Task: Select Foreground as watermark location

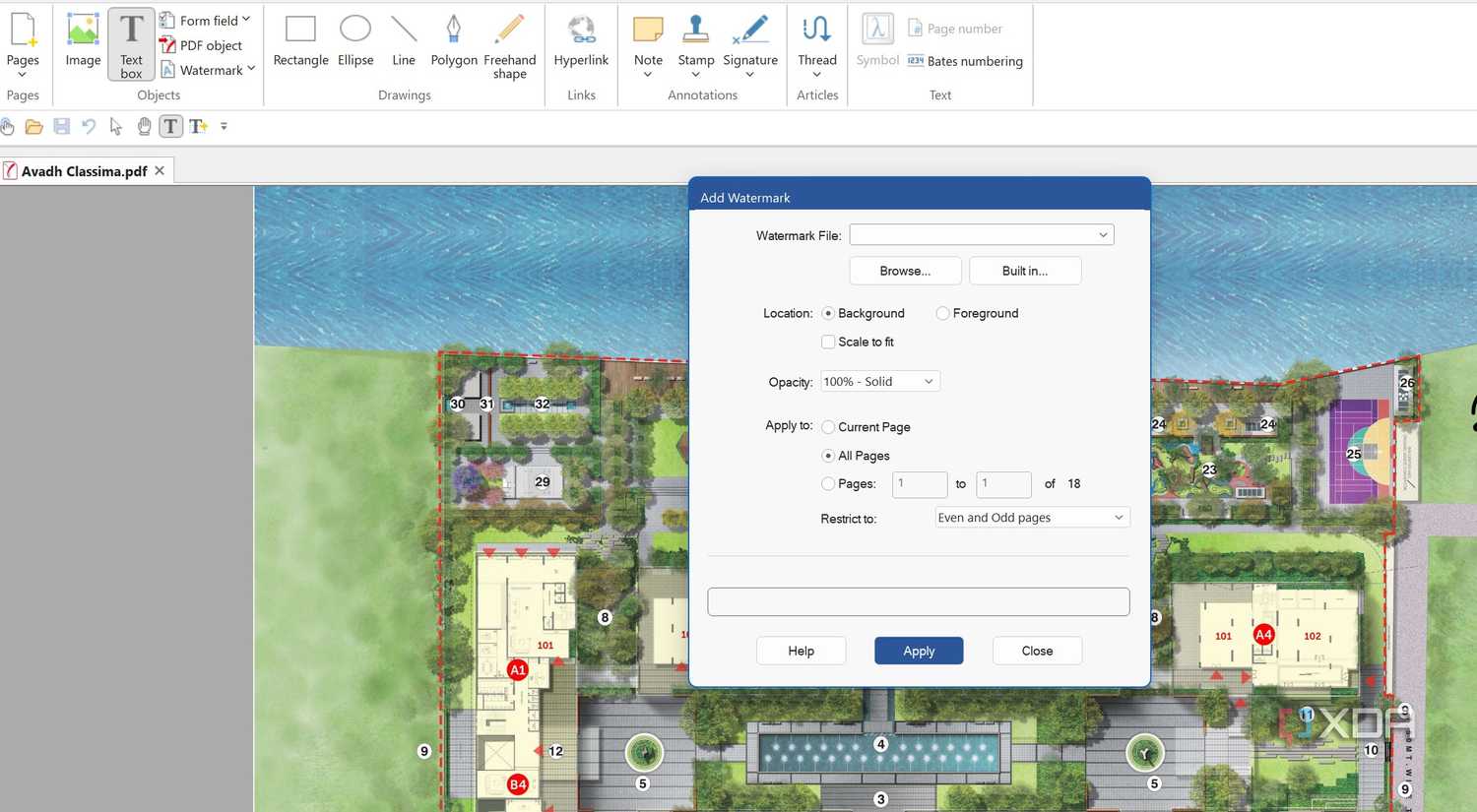Action: [942, 313]
